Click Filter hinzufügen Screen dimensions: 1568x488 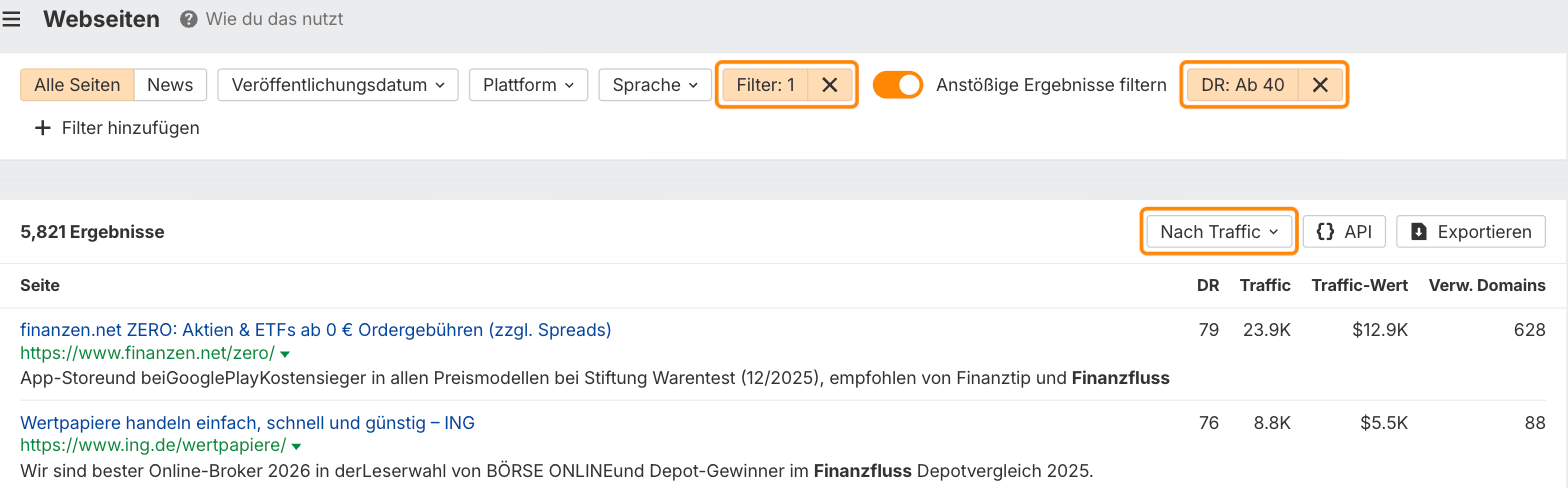pyautogui.click(x=117, y=128)
